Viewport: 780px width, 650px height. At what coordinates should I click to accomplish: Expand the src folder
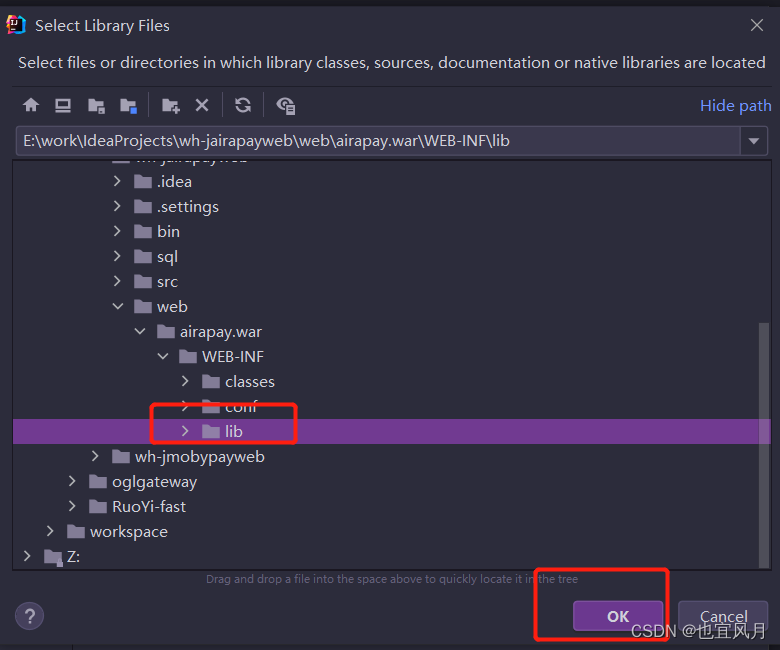point(117,281)
